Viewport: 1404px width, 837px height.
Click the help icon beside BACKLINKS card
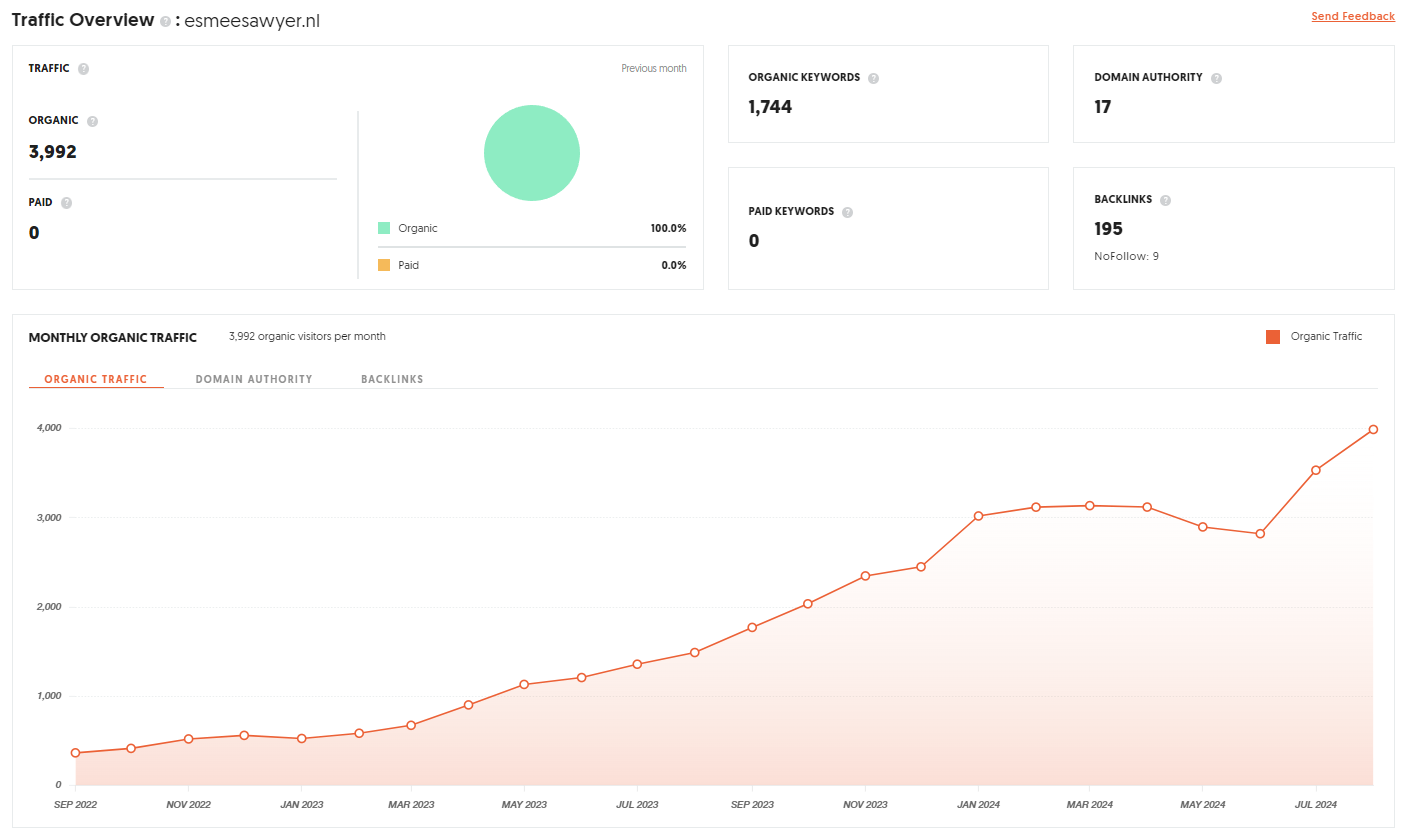coord(1165,200)
